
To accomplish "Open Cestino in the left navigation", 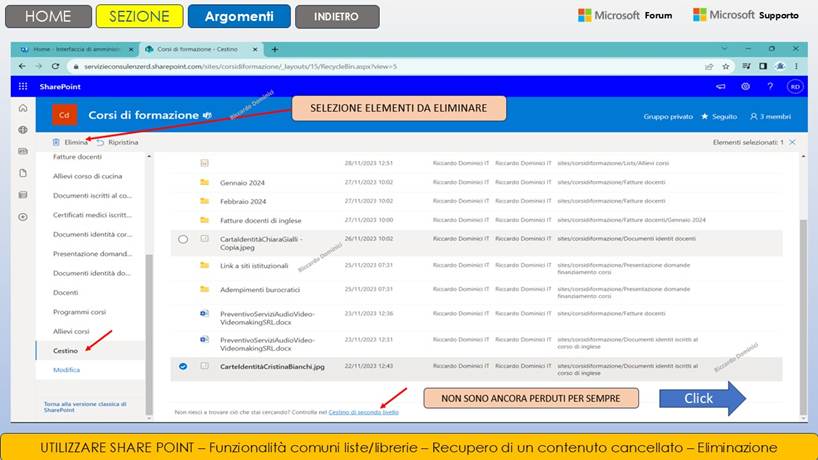I will [65, 350].
